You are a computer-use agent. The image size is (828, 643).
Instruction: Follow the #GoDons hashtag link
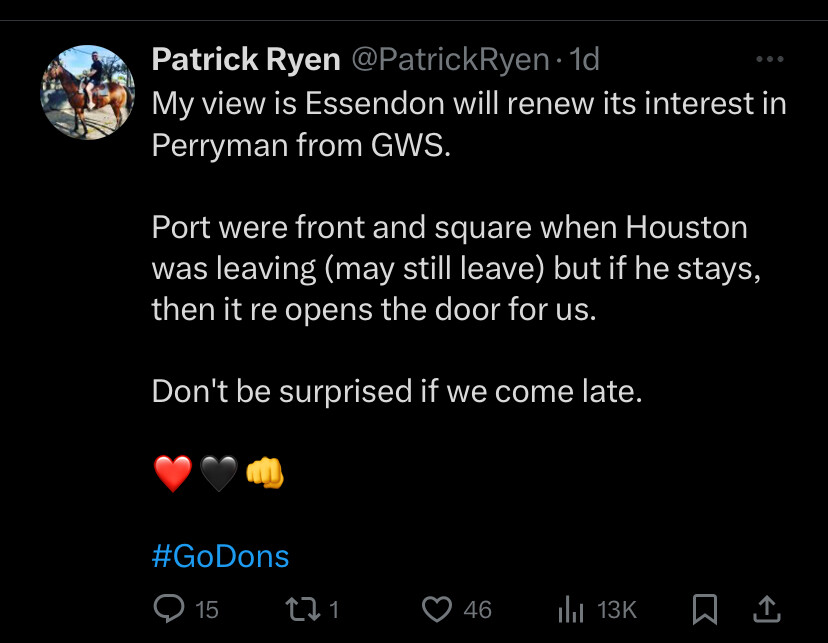click(220, 556)
